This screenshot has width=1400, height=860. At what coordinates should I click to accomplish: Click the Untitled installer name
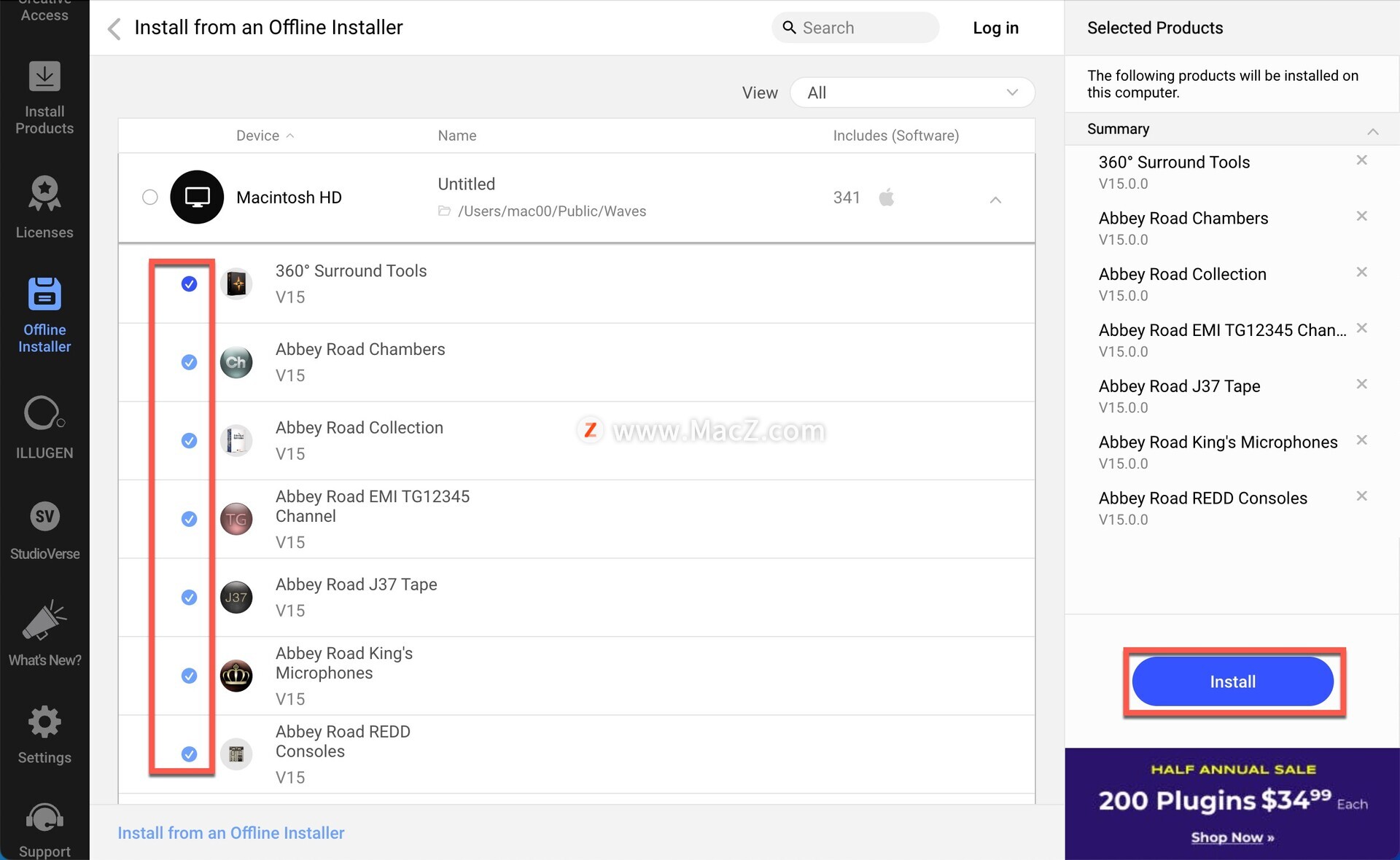tap(467, 184)
